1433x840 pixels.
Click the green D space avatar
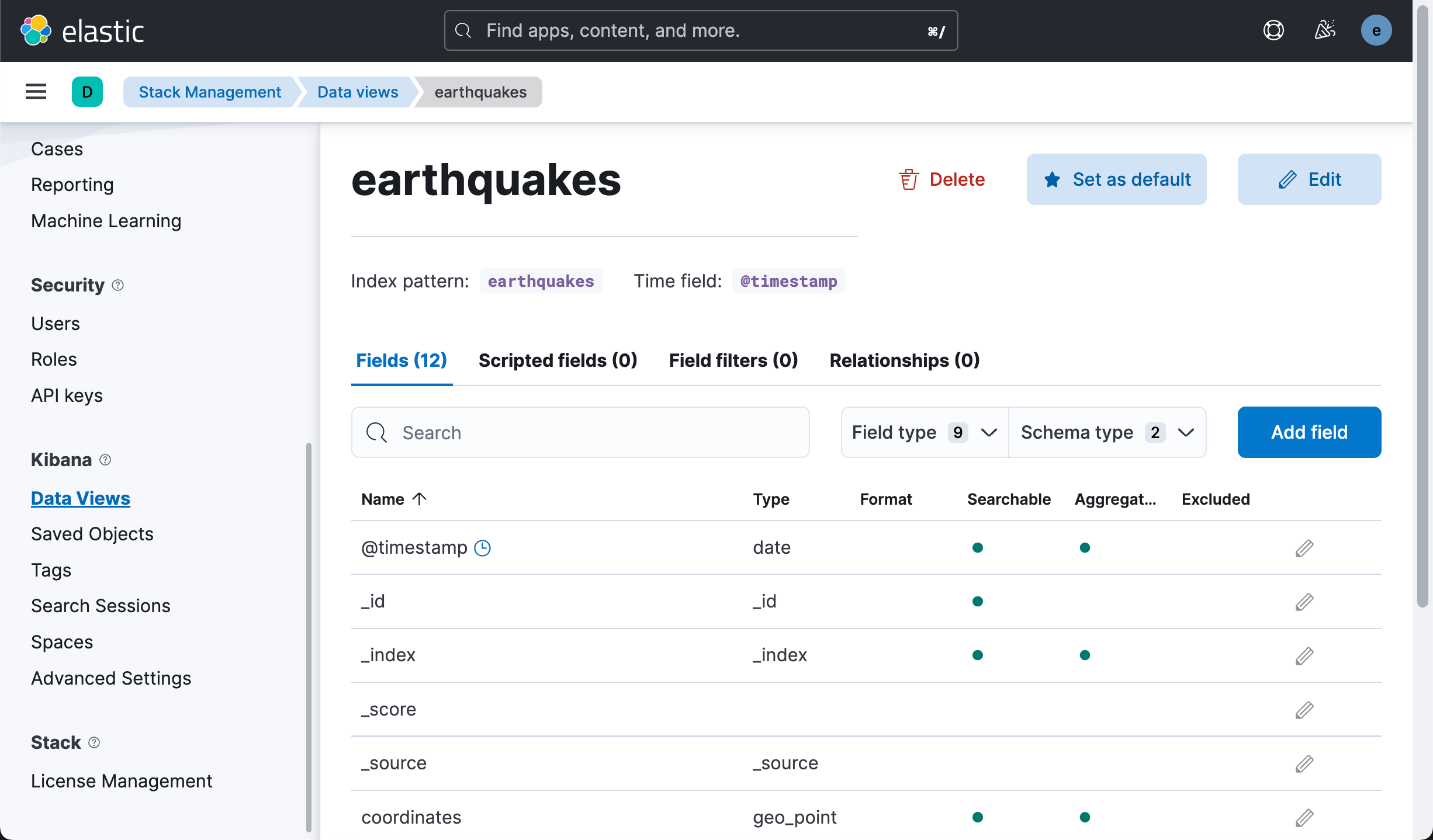(x=87, y=92)
